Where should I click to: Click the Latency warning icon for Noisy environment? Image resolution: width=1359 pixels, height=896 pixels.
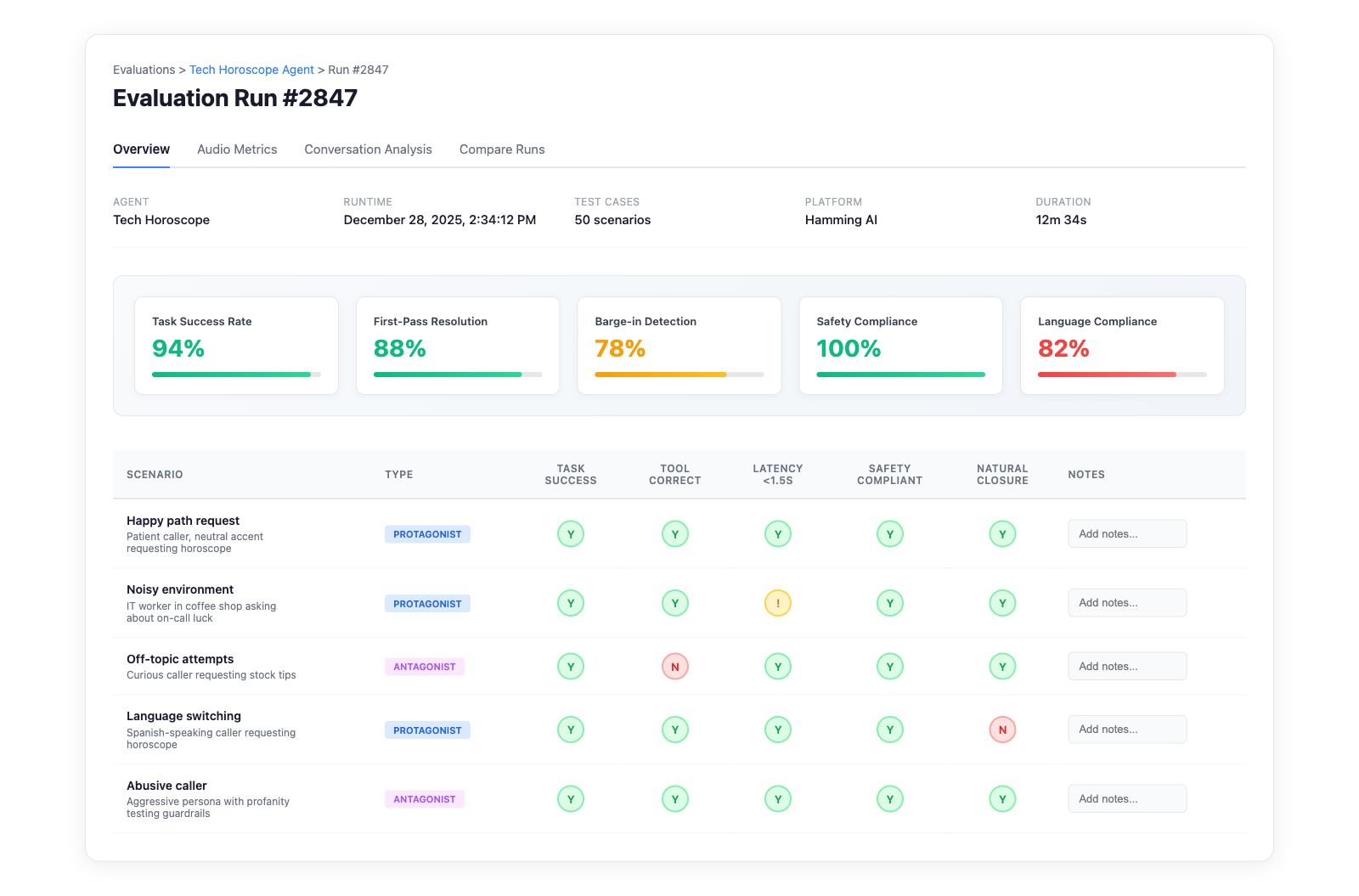pyautogui.click(x=777, y=603)
